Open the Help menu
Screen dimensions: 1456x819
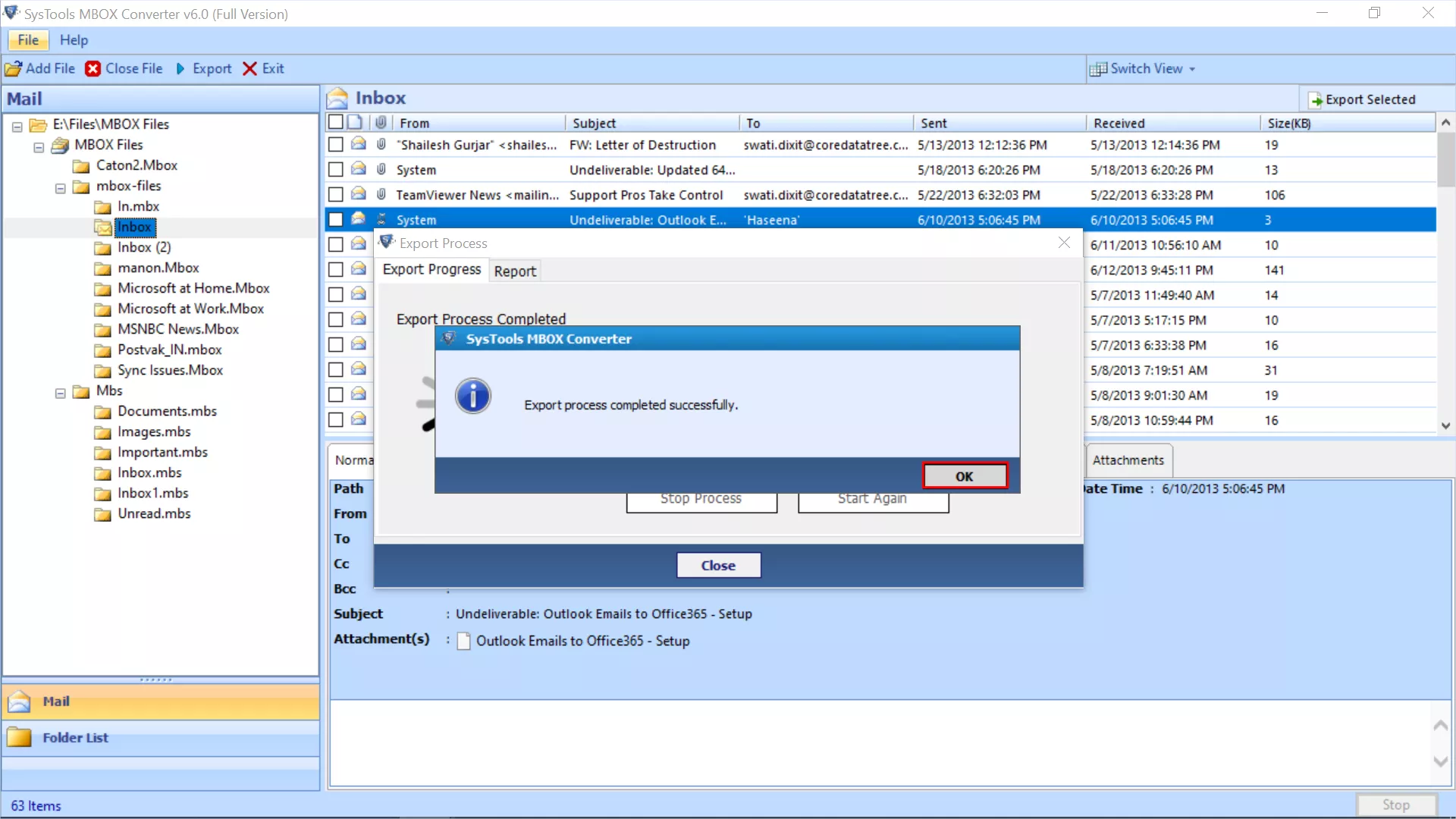point(74,40)
